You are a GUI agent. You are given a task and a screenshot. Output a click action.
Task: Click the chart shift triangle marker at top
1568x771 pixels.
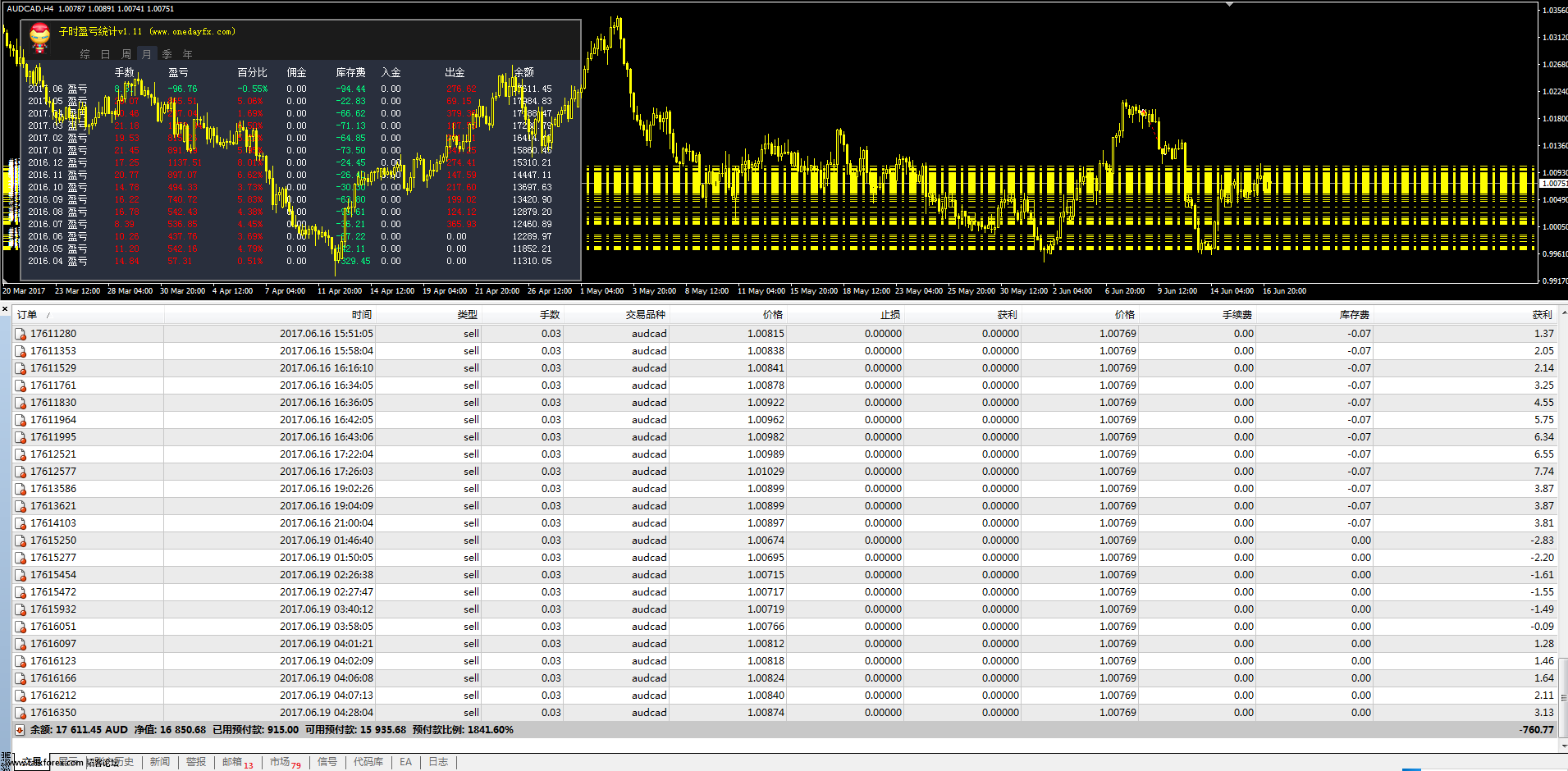tap(1229, 5)
